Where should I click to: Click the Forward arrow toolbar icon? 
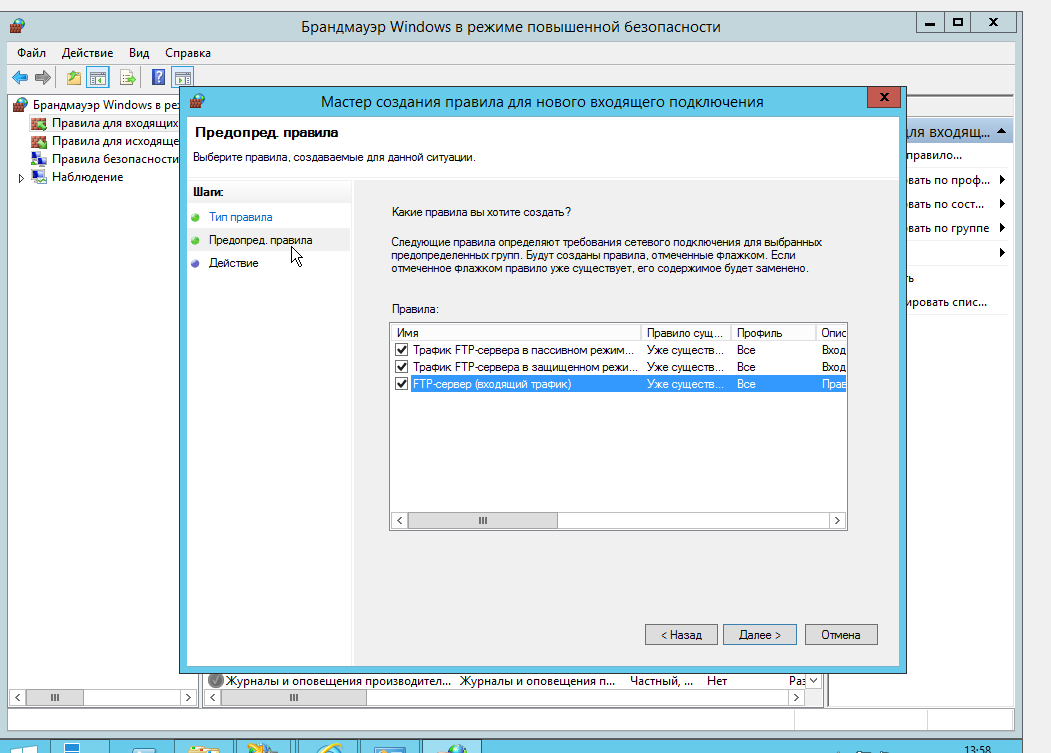42,78
